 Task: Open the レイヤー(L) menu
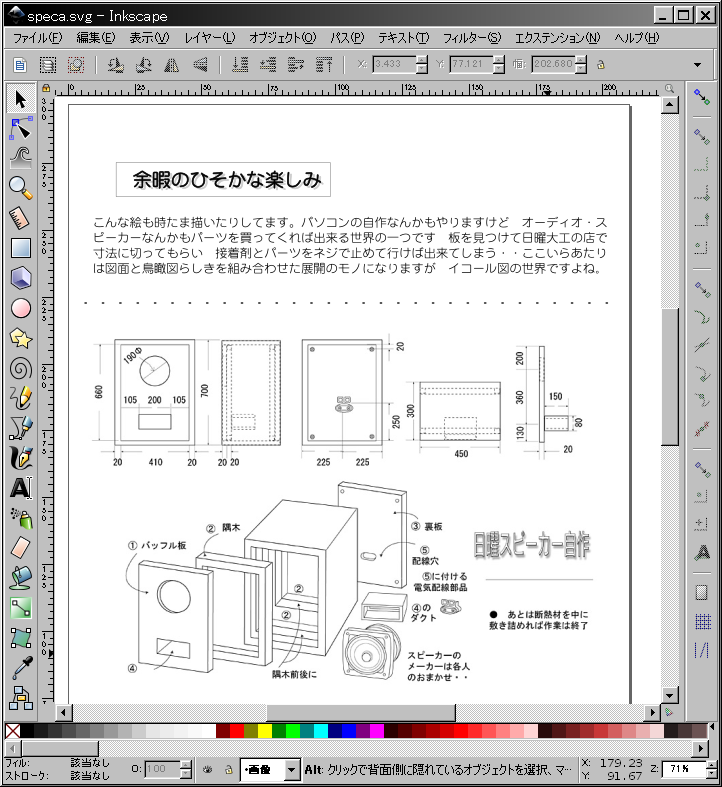pyautogui.click(x=210, y=38)
